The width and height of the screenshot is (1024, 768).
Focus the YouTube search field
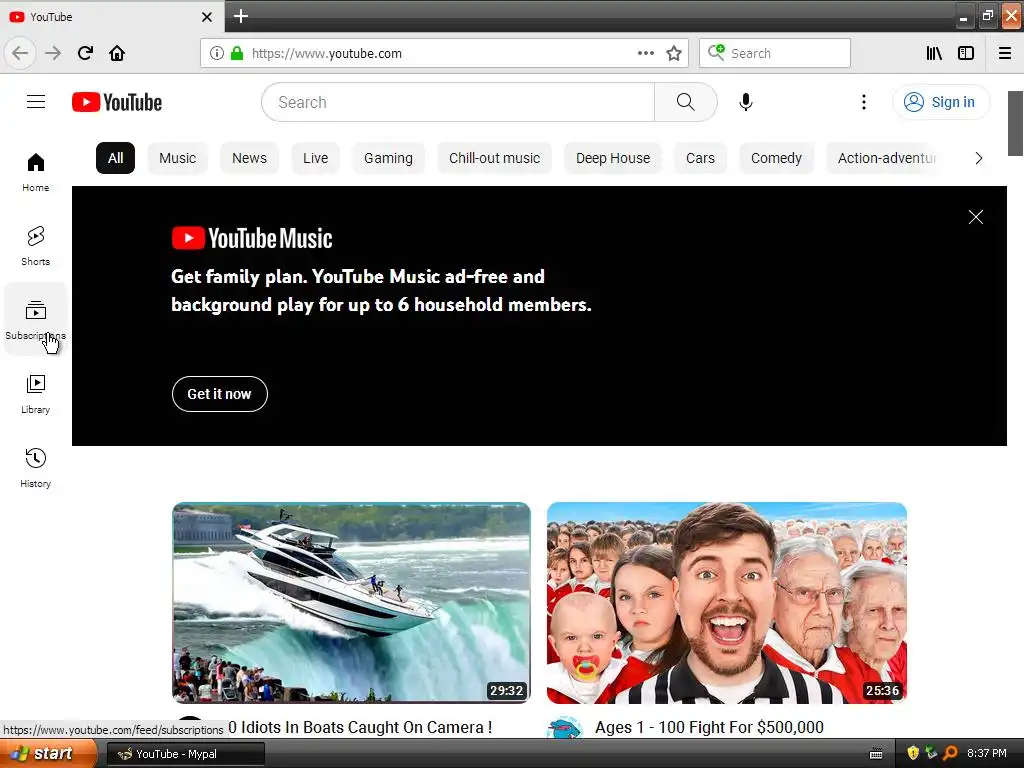(x=458, y=102)
